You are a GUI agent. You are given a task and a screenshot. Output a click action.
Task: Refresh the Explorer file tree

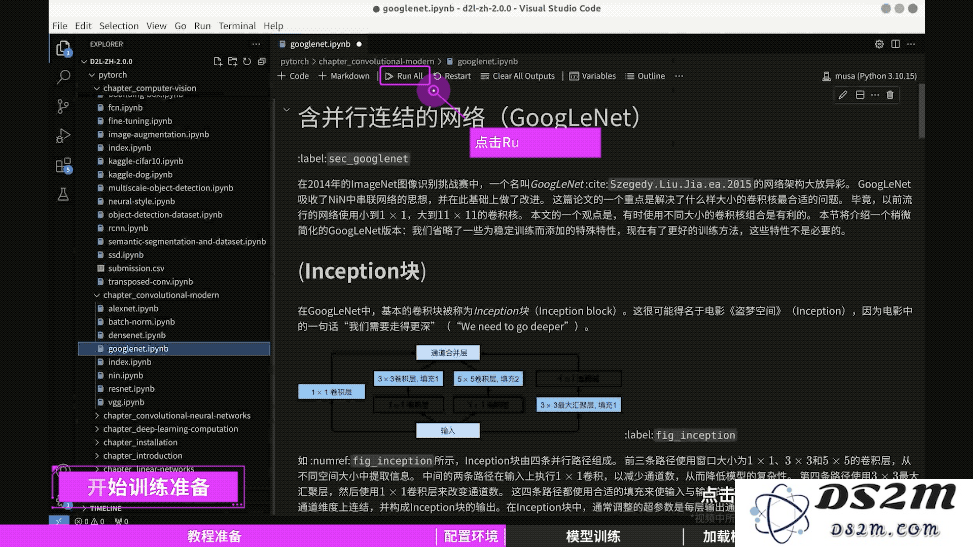pyautogui.click(x=247, y=61)
